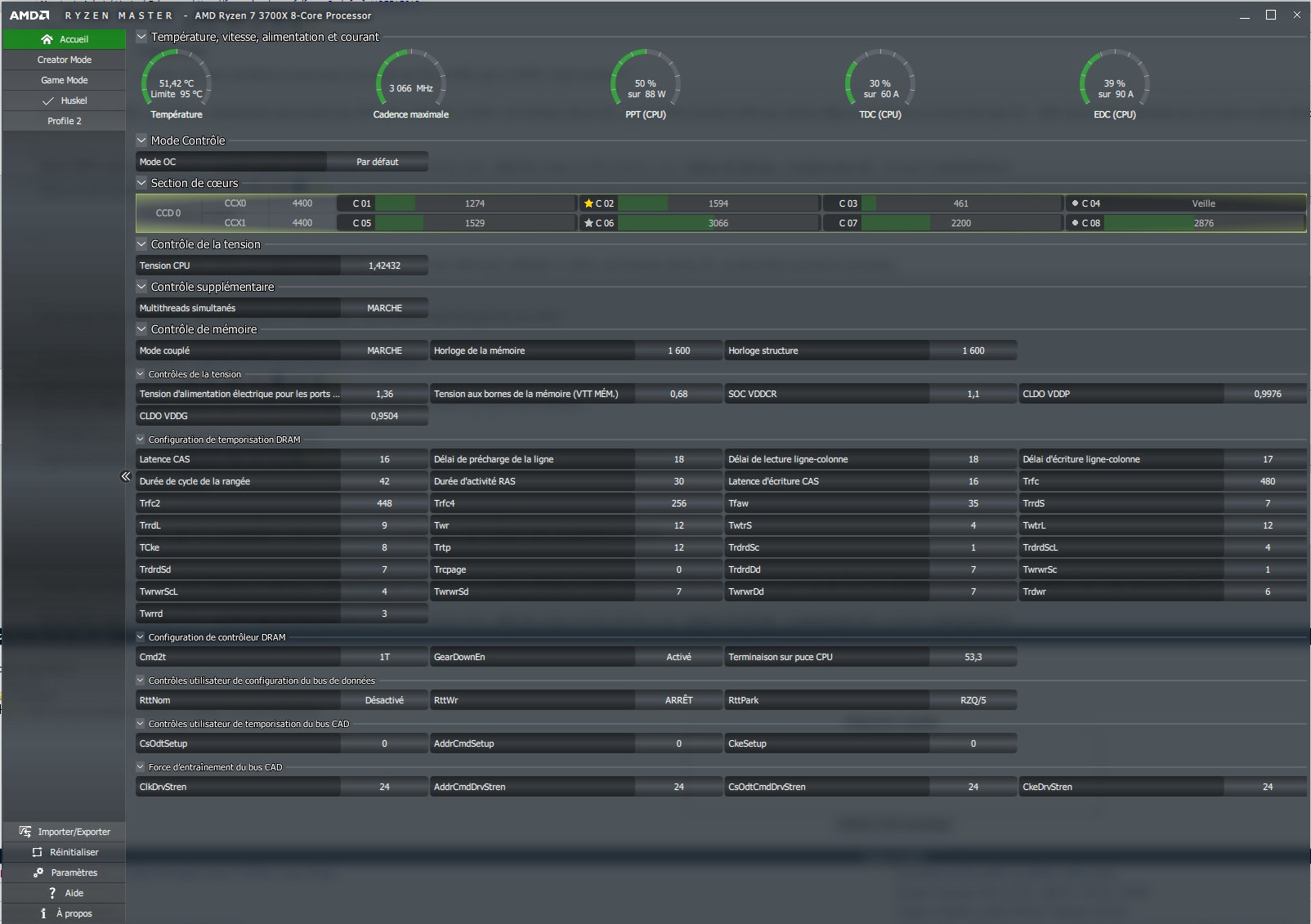Image resolution: width=1311 pixels, height=924 pixels.
Task: Click the Mode OC Par défaut value
Action: point(377,162)
